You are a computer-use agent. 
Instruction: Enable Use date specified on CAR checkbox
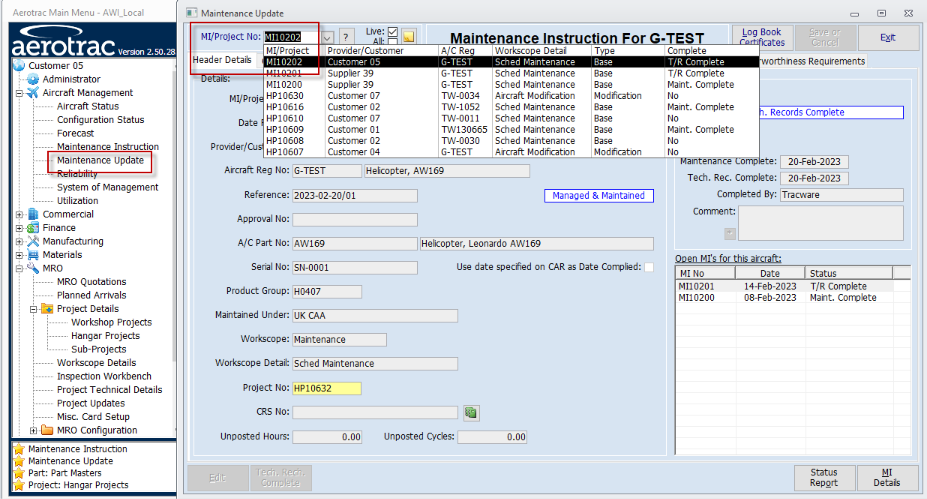click(x=649, y=267)
